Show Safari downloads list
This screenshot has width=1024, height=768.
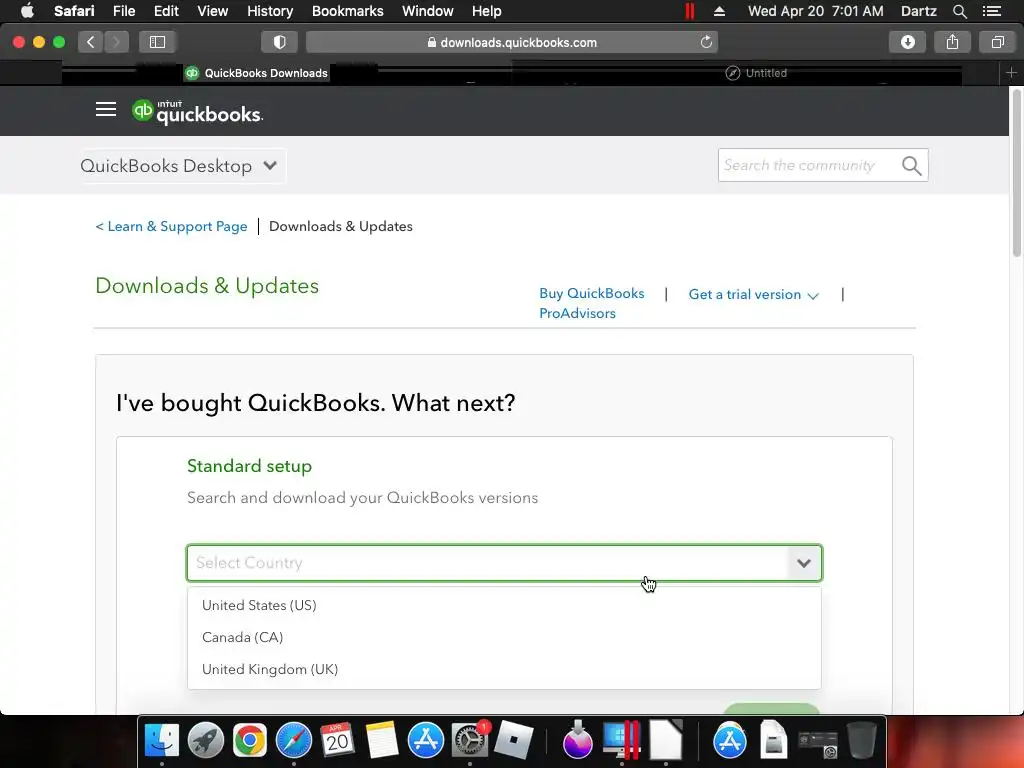(x=908, y=42)
